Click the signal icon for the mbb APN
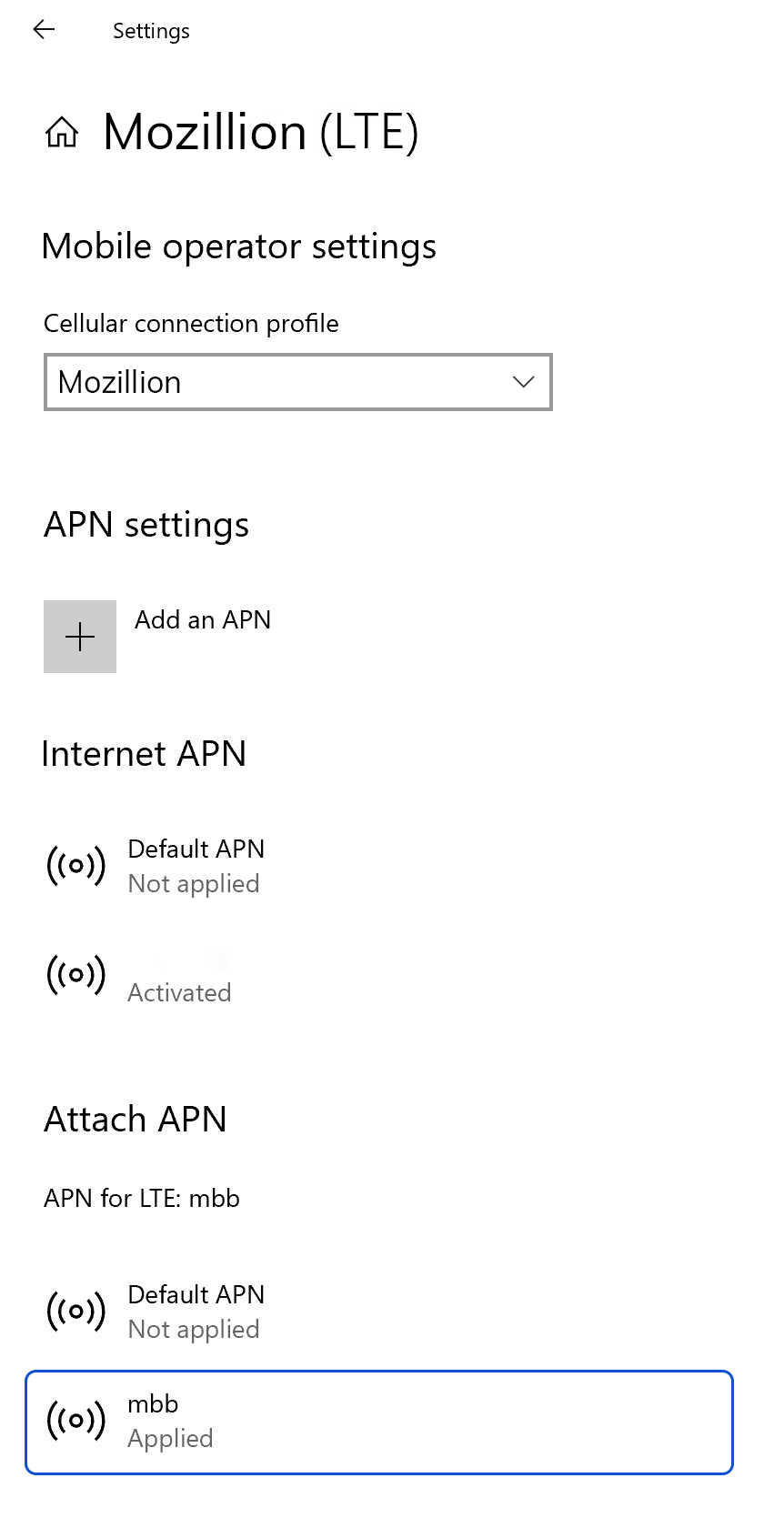784x1528 pixels. click(76, 1421)
